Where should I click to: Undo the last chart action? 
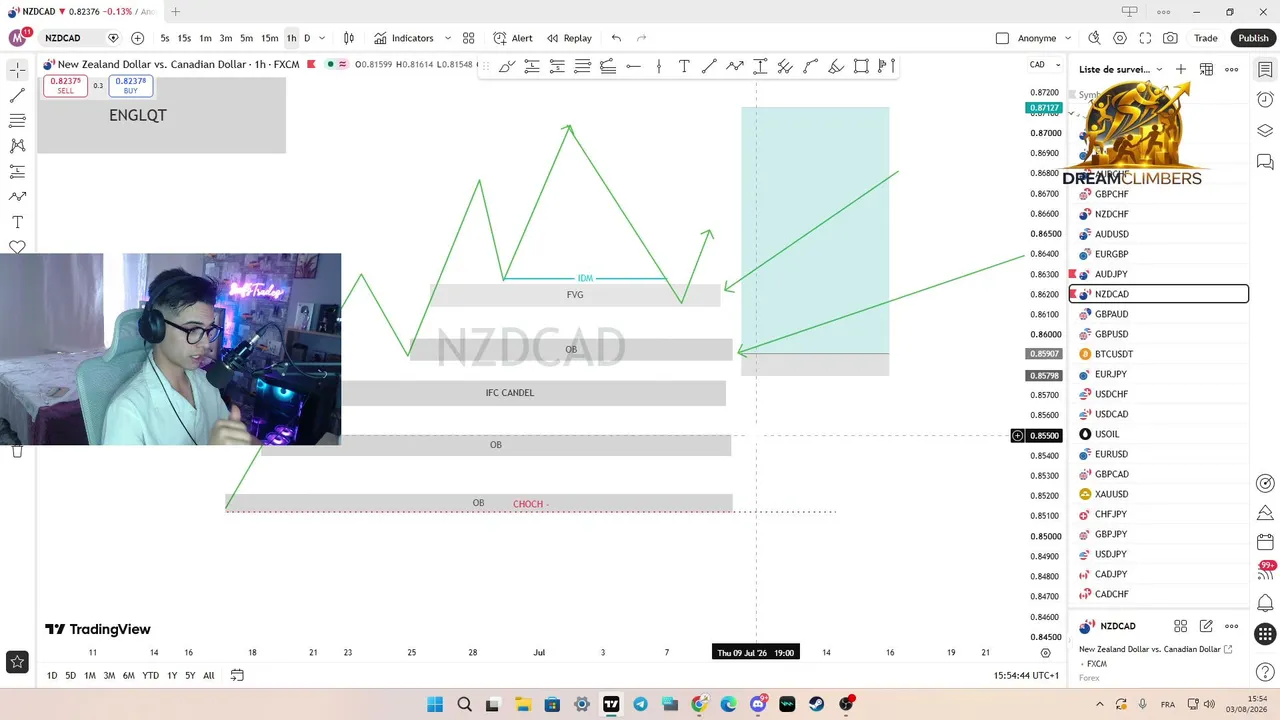[x=616, y=38]
